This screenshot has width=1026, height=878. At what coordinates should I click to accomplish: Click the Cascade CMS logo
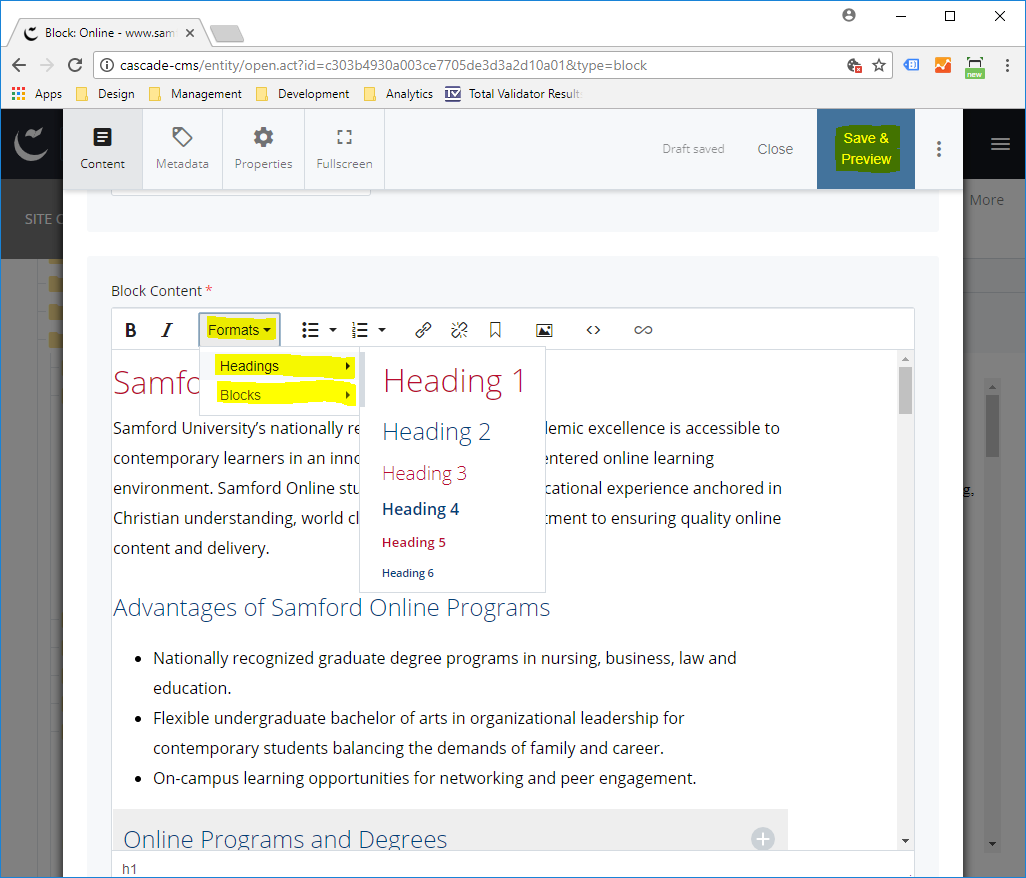pyautogui.click(x=31, y=144)
